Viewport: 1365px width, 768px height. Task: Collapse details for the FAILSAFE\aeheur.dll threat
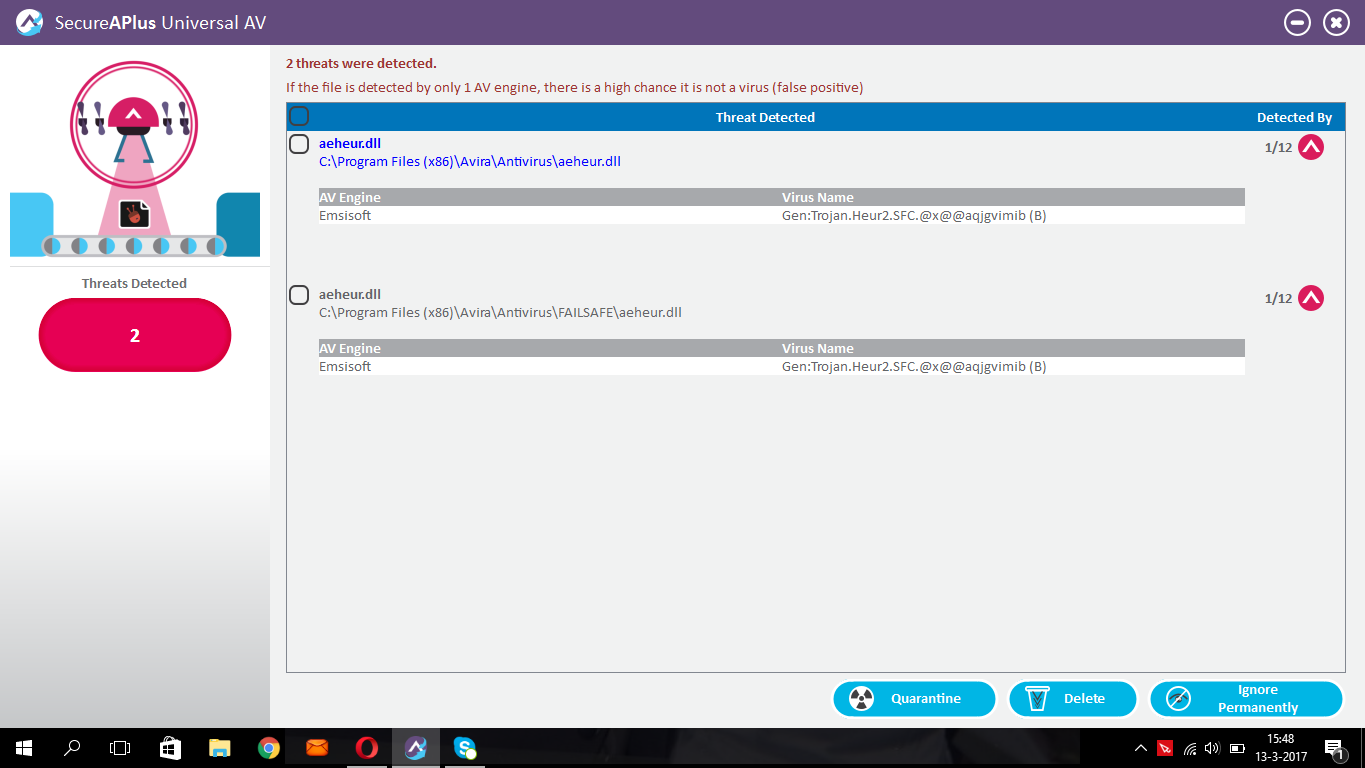[1311, 298]
